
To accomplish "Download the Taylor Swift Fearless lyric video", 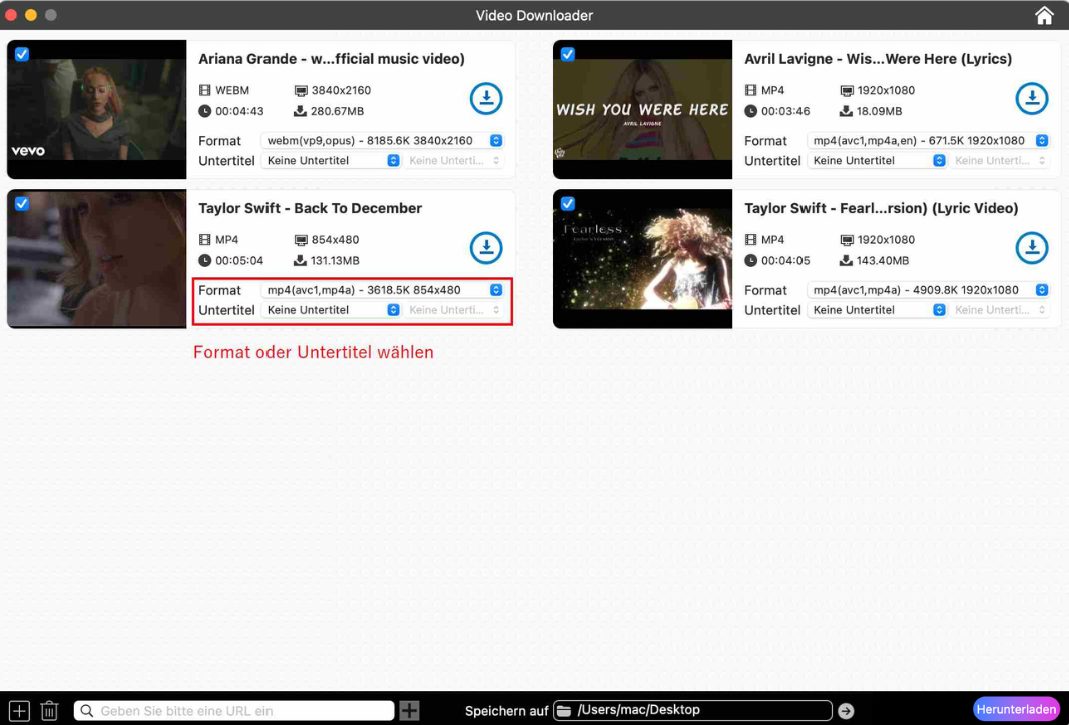I will pos(1032,247).
